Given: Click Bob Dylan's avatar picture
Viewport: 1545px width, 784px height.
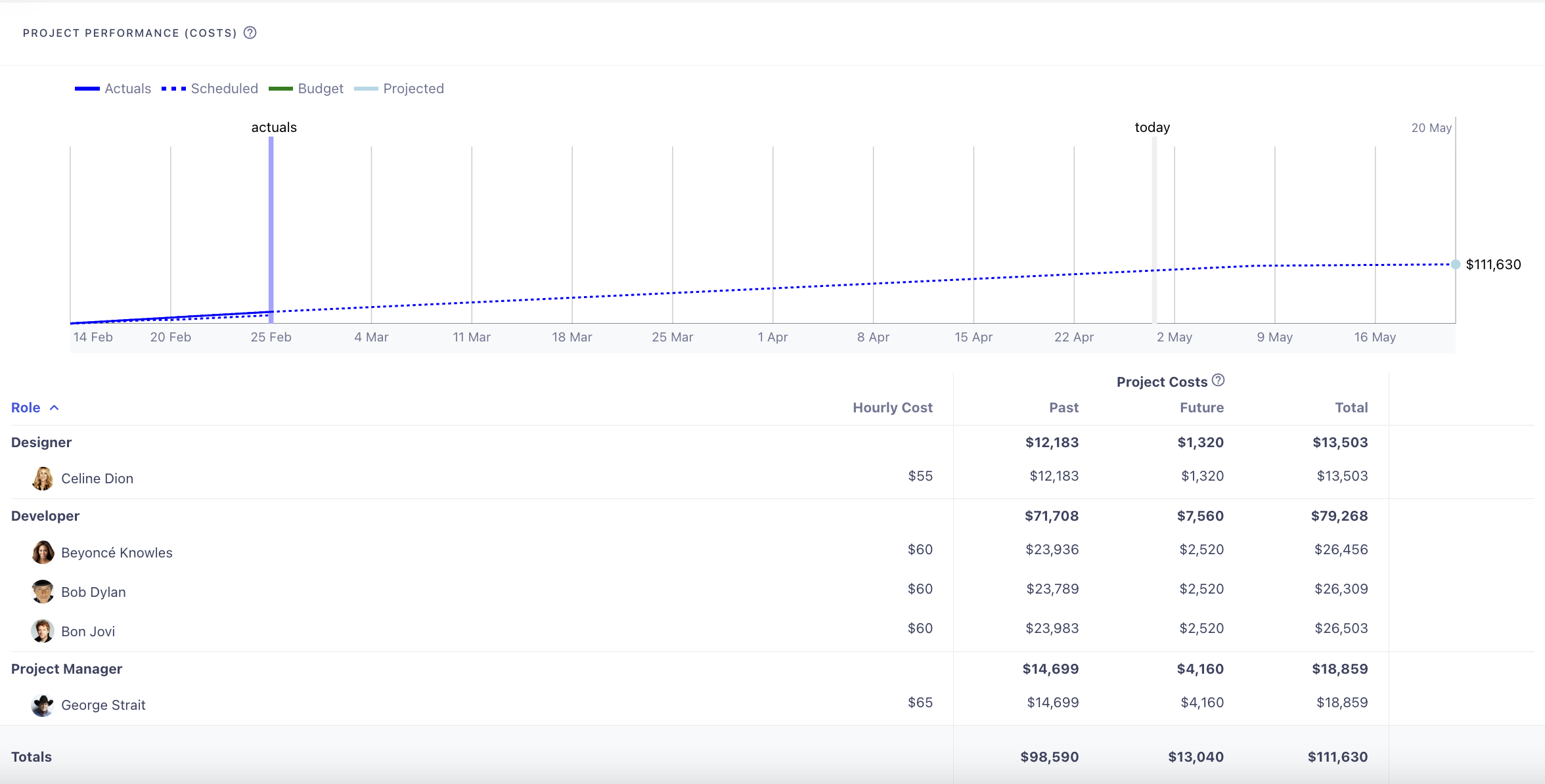Looking at the screenshot, I should pos(42,592).
